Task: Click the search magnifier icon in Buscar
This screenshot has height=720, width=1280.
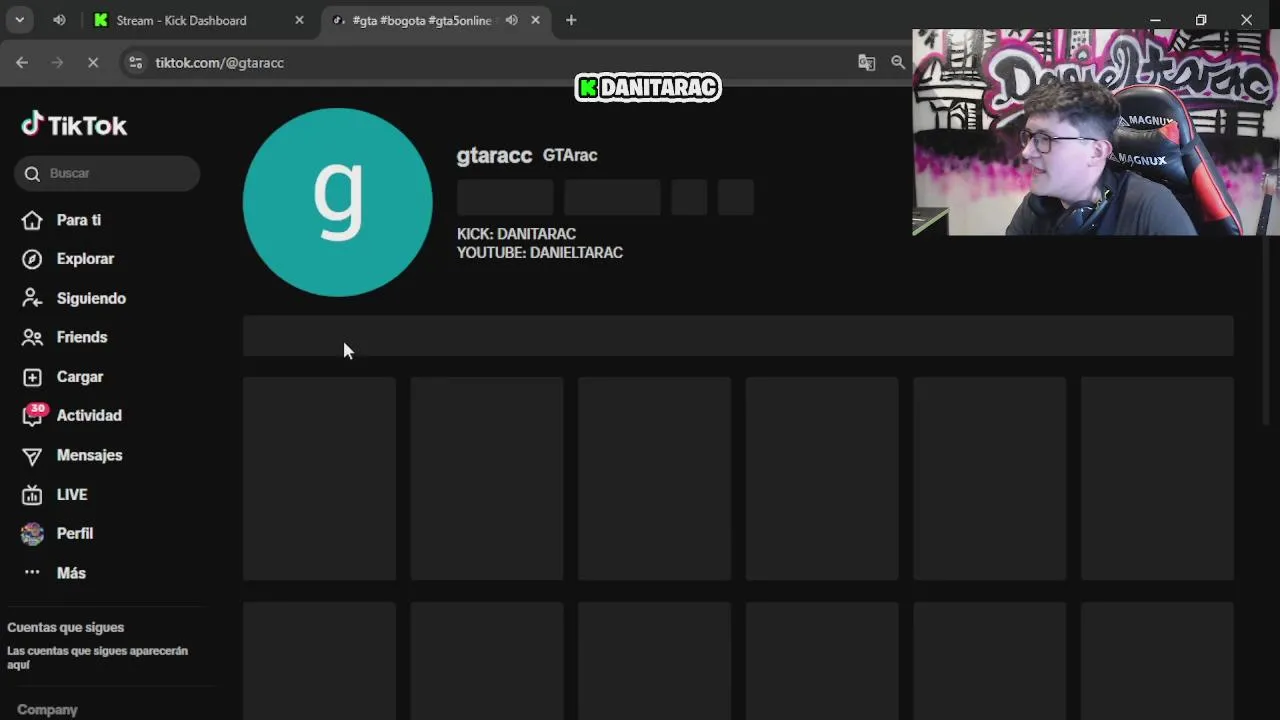Action: point(32,173)
